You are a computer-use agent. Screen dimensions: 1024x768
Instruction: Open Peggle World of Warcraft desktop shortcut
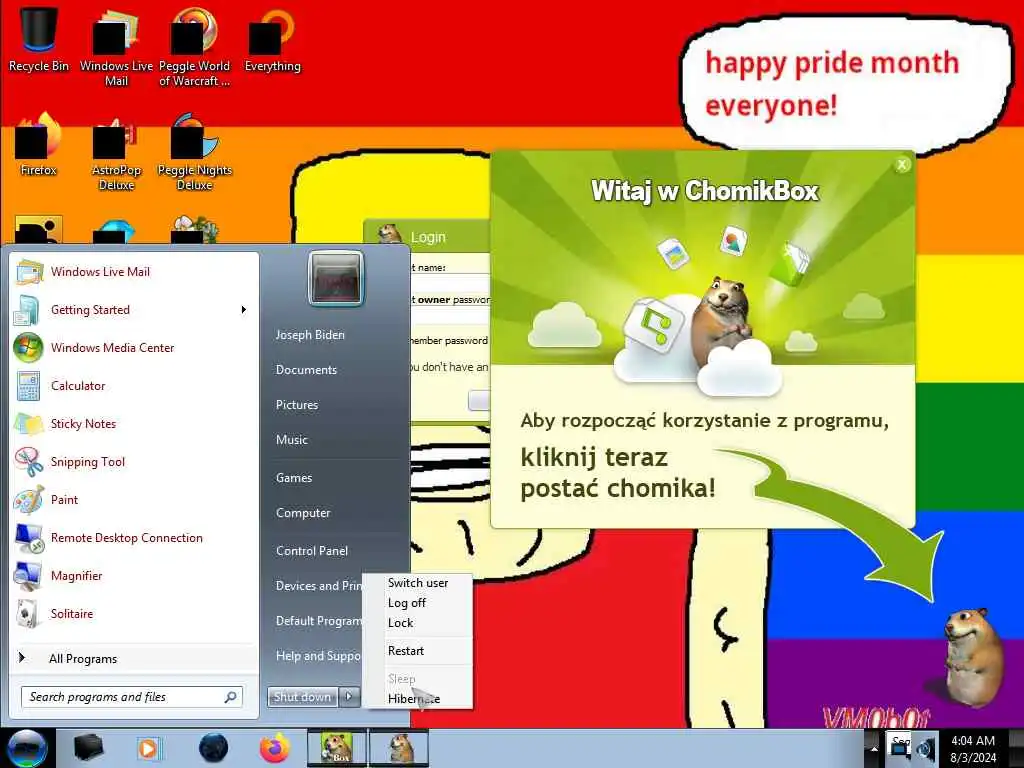(x=194, y=47)
